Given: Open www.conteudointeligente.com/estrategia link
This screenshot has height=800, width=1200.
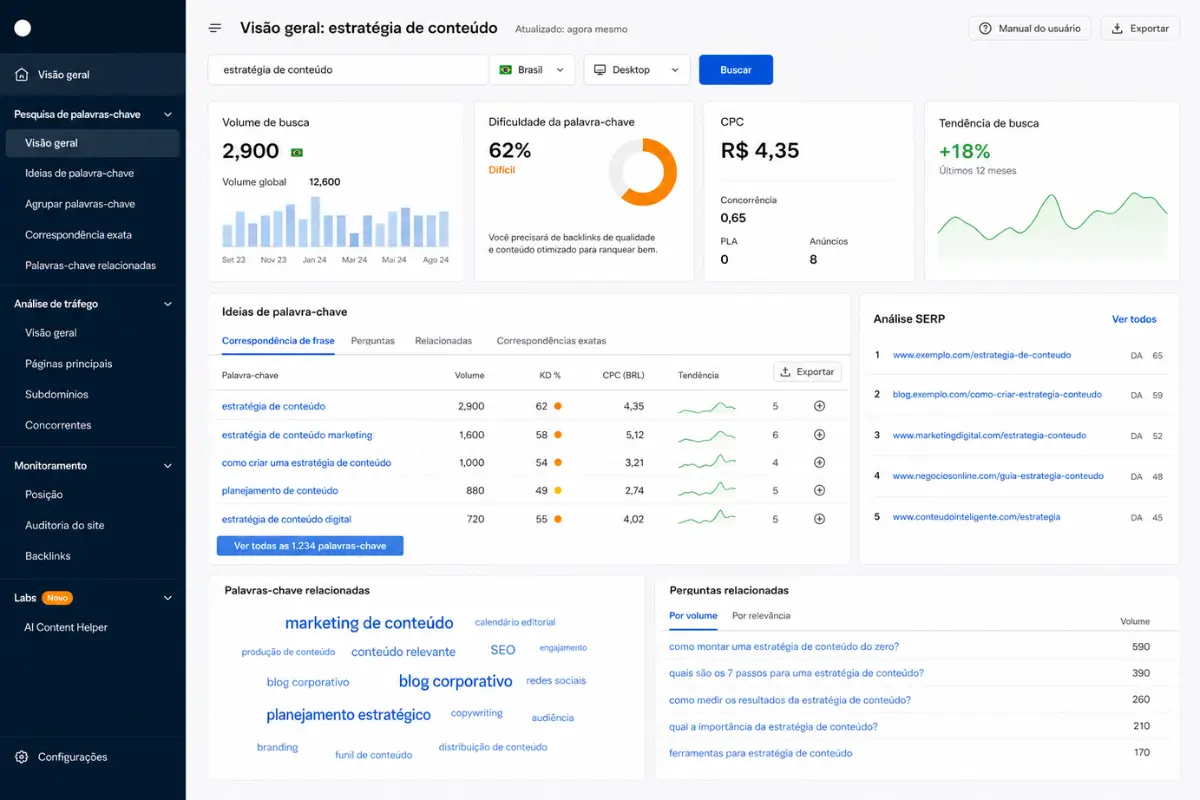Looking at the screenshot, I should (976, 517).
